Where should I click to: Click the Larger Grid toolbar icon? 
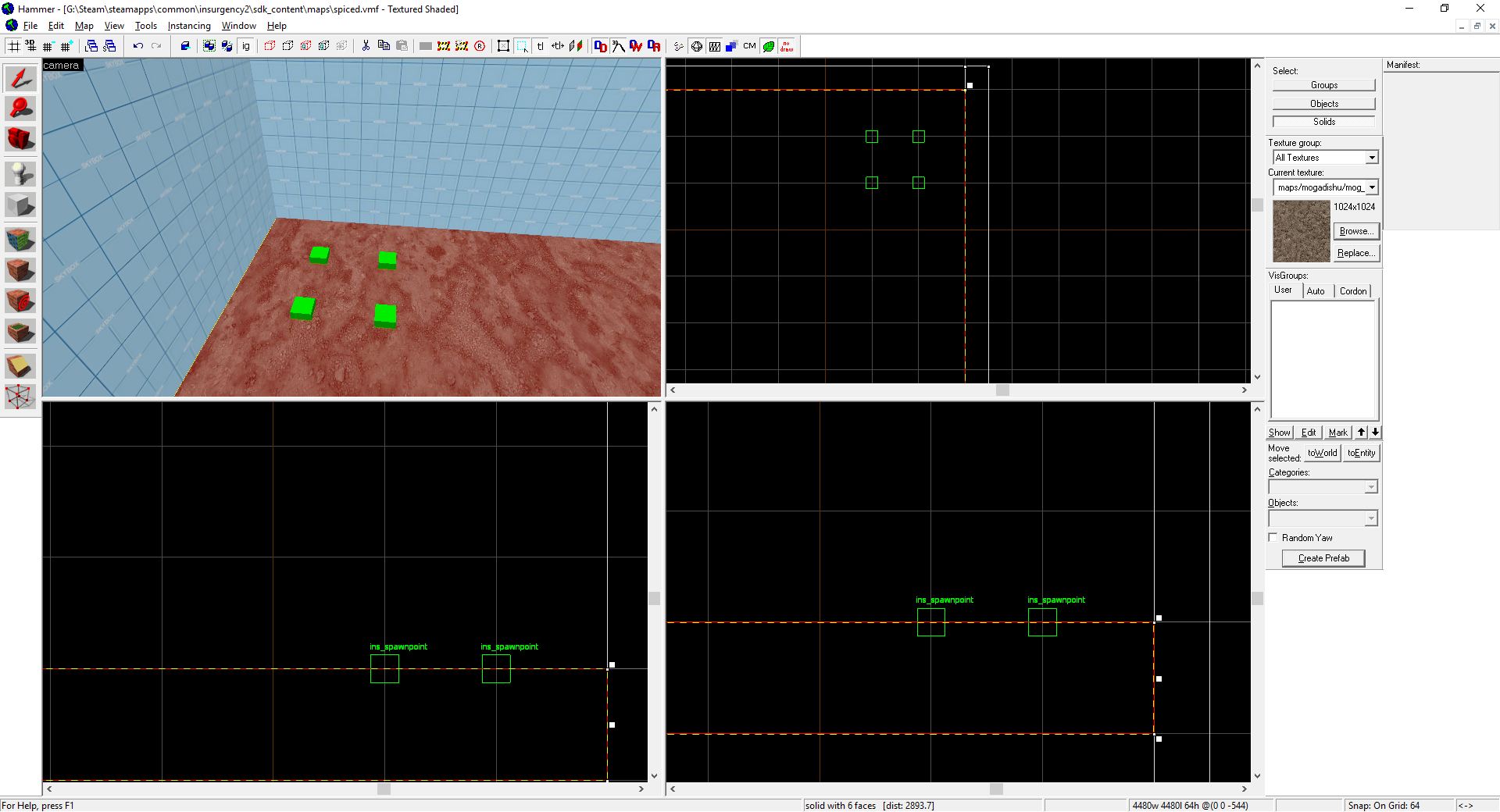point(66,46)
